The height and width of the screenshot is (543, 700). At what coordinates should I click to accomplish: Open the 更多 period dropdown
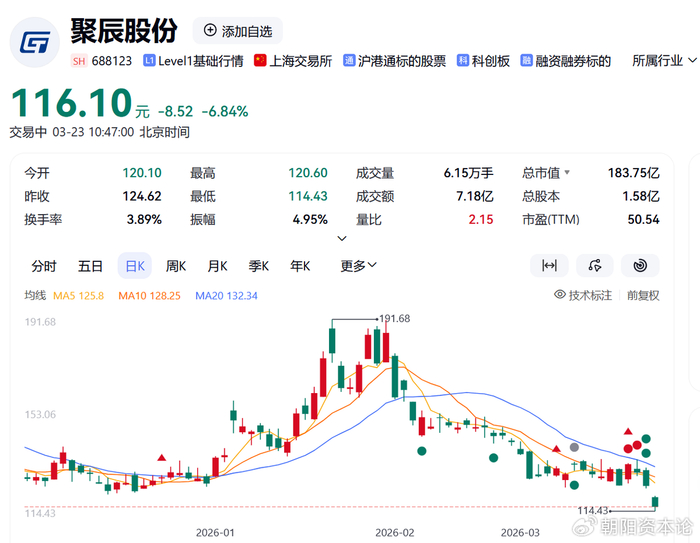(358, 266)
